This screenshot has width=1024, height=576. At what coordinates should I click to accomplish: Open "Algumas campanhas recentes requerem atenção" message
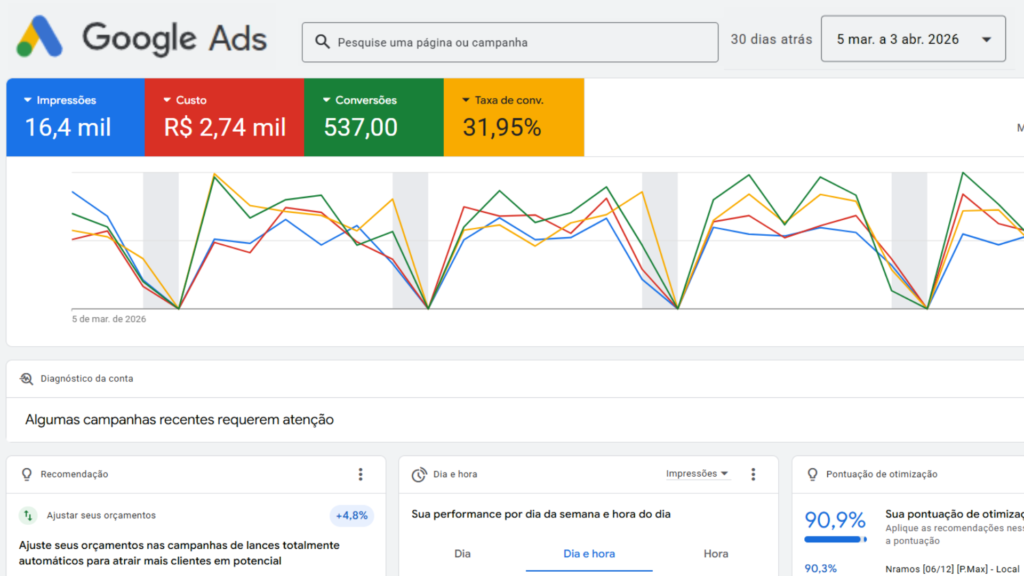coord(180,420)
